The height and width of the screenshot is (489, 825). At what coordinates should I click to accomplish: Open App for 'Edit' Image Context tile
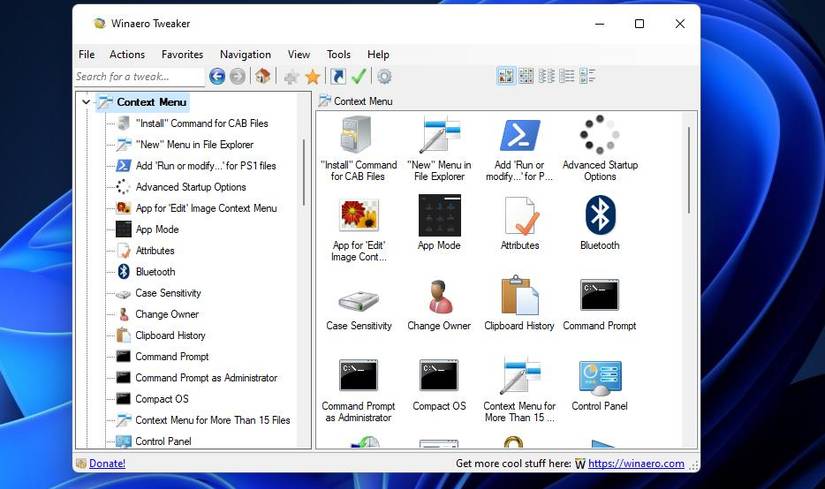[x=358, y=229]
